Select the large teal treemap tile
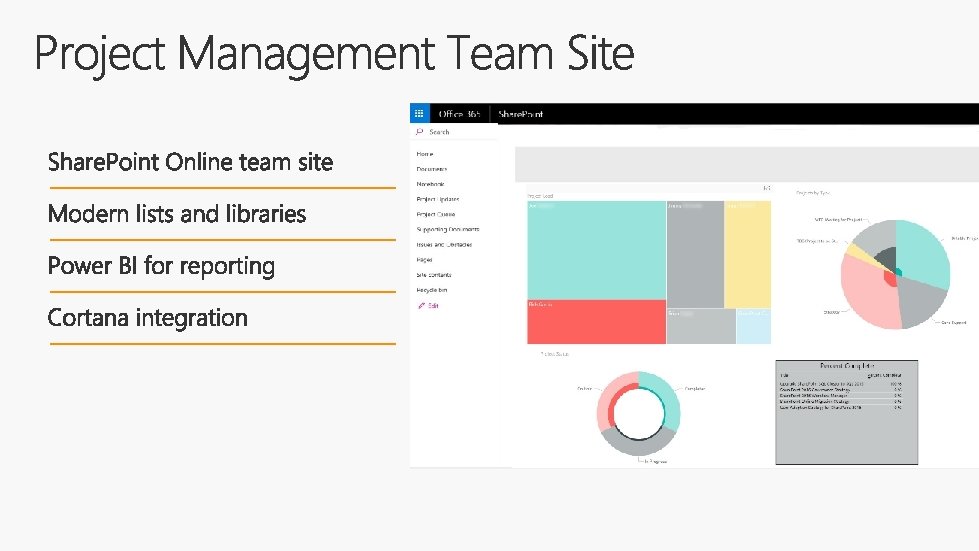 pyautogui.click(x=596, y=250)
